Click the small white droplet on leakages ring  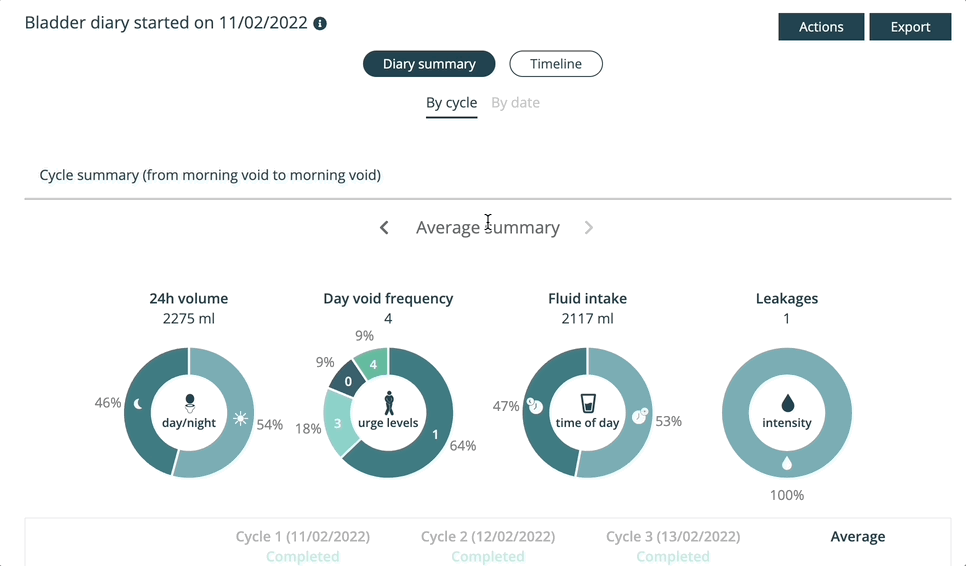(x=787, y=463)
